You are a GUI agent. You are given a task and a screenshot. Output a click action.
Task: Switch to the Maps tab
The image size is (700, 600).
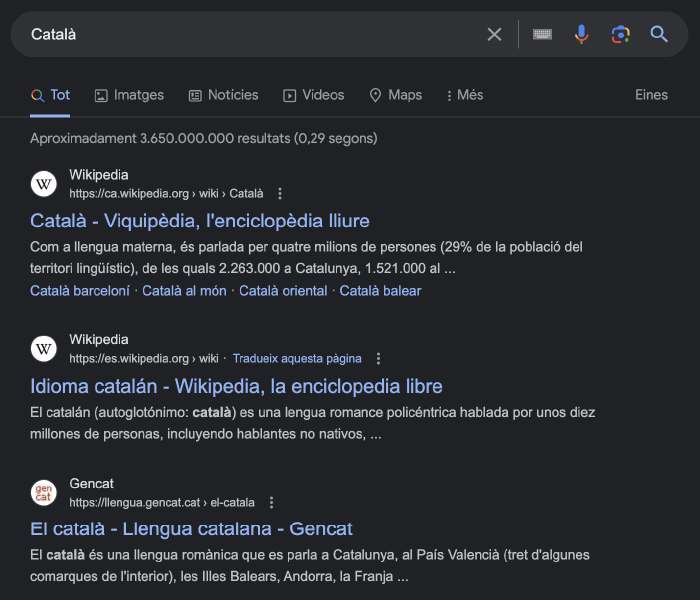click(396, 95)
